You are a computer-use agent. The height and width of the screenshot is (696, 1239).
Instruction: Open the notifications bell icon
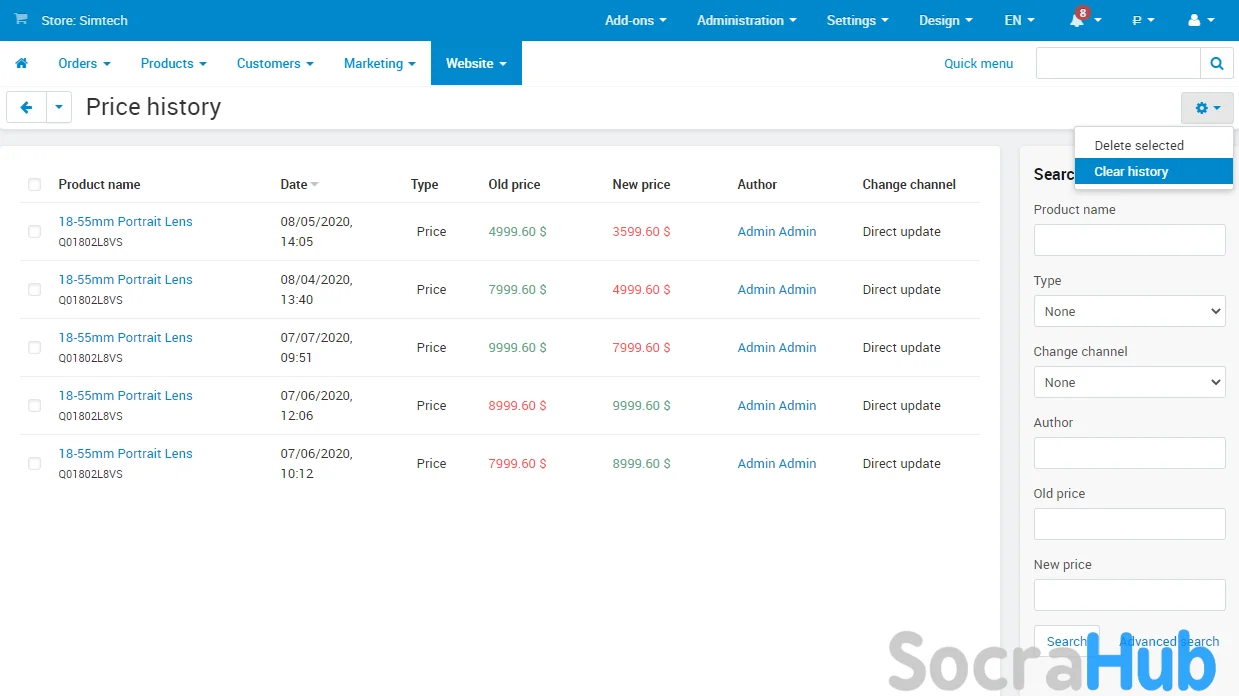coord(1078,20)
